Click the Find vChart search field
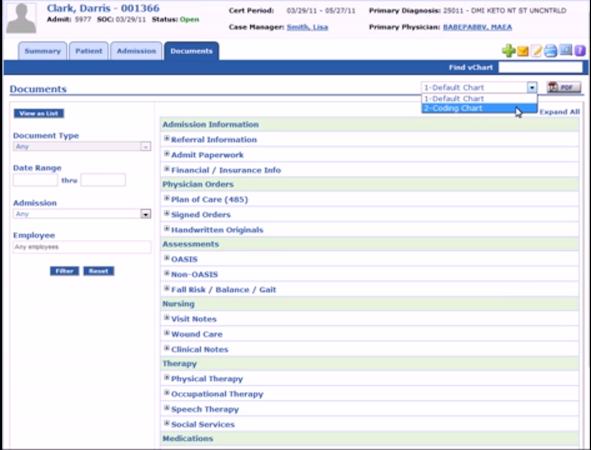The width and height of the screenshot is (591, 450). tap(540, 67)
